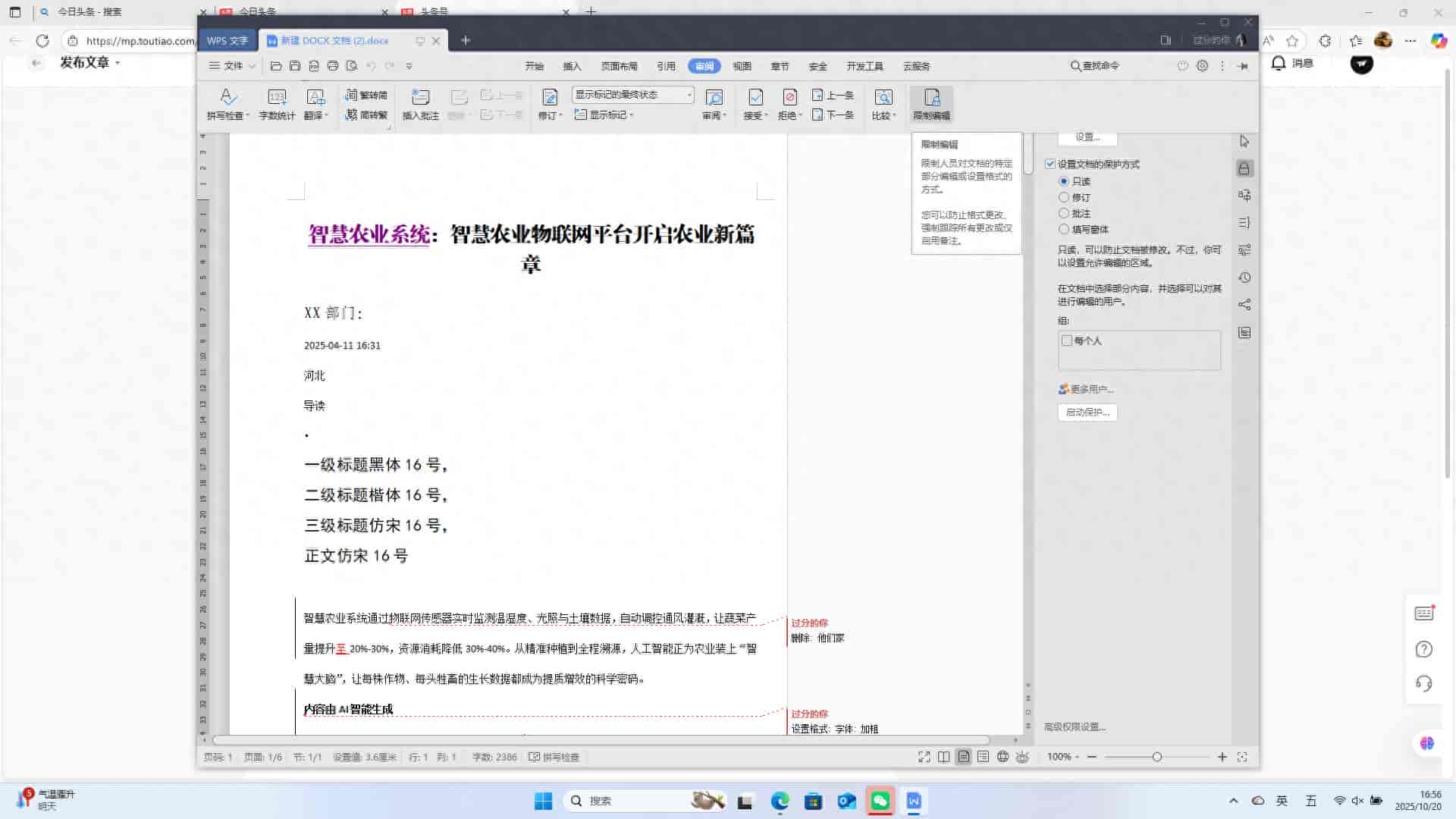The width and height of the screenshot is (1456, 819).
Task: Click the print icon in quick toolbar
Action: click(x=332, y=66)
